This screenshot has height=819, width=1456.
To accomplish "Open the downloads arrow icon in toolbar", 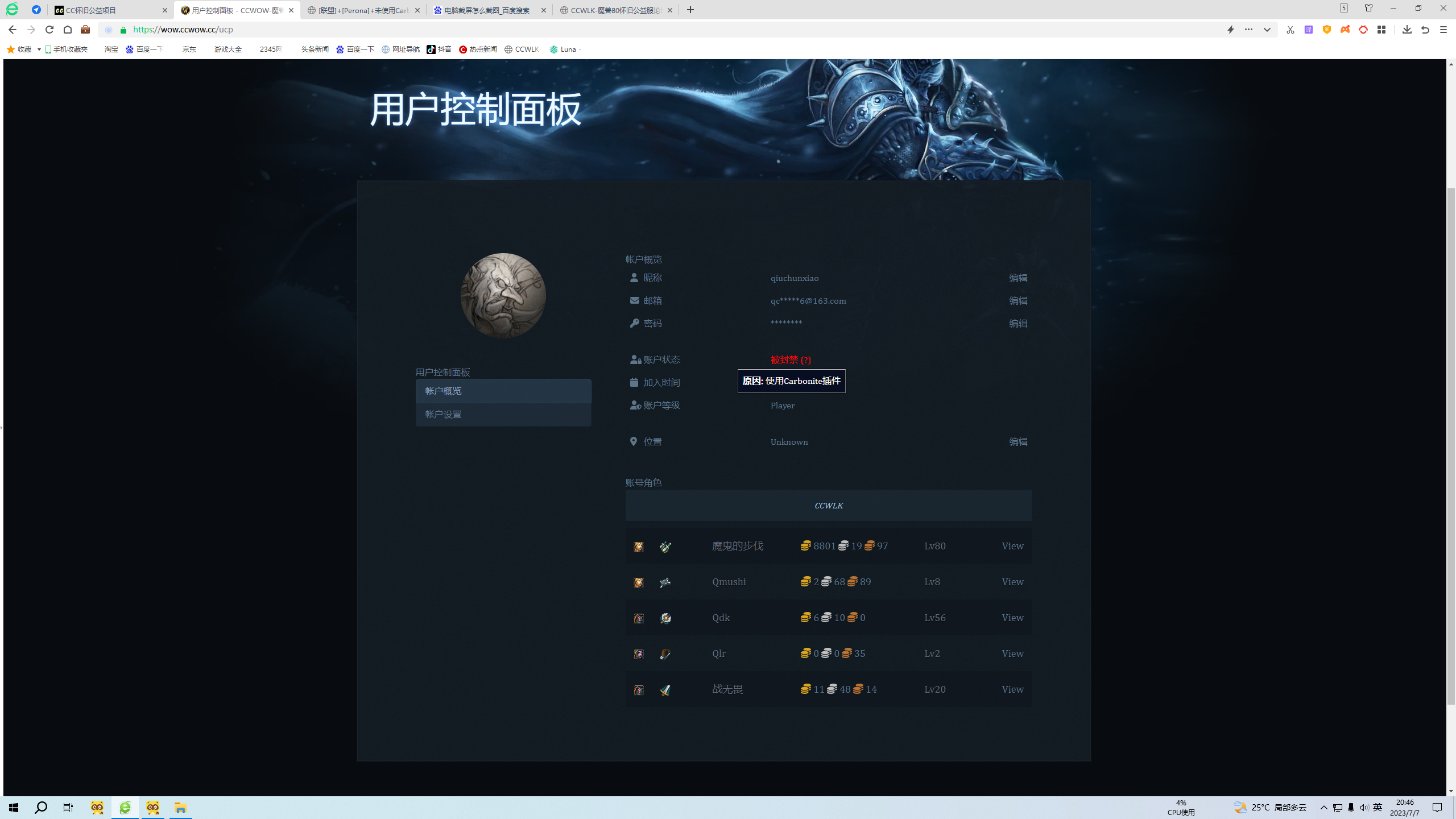I will tap(1407, 30).
